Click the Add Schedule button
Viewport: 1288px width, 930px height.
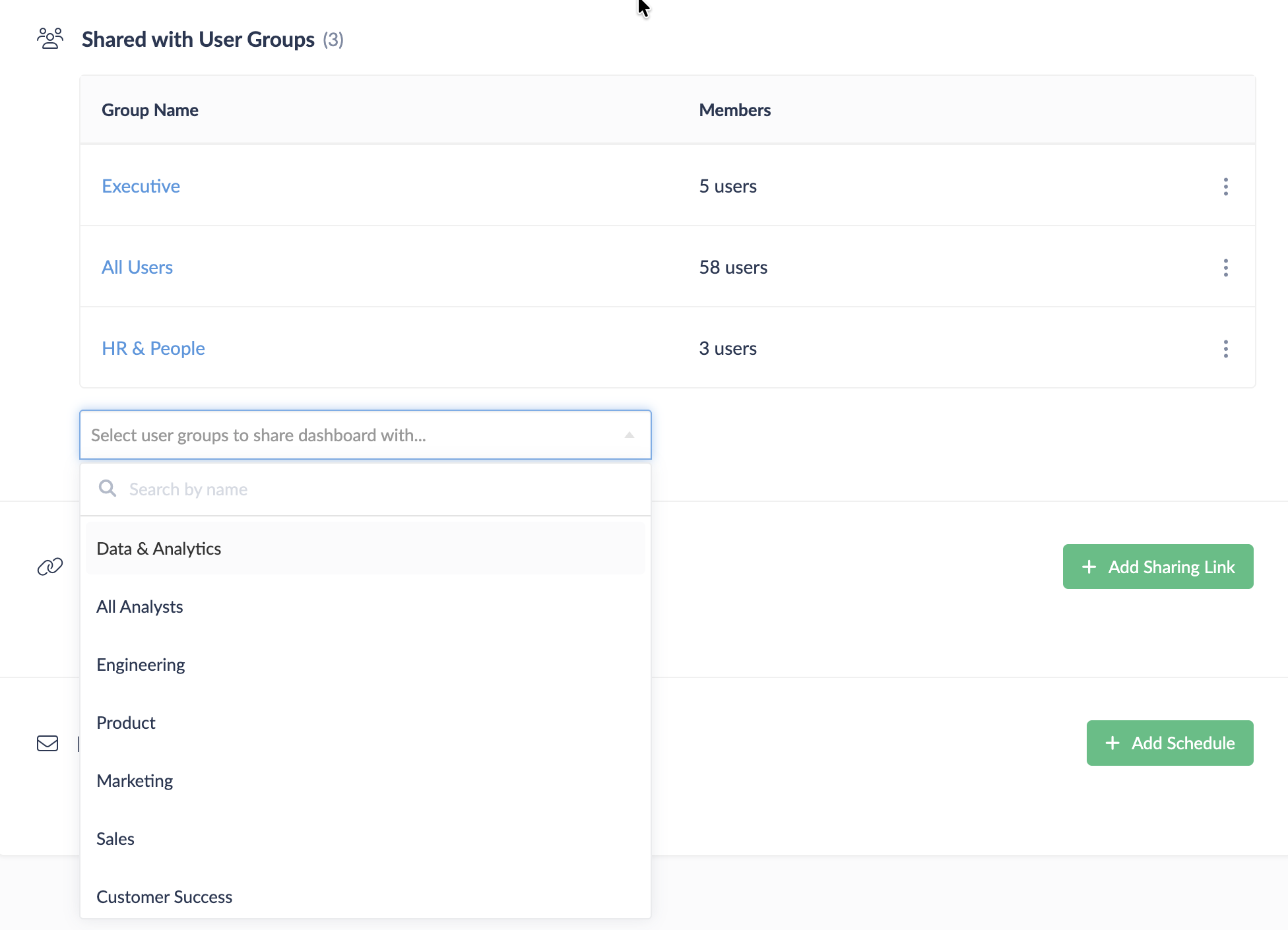click(x=1169, y=743)
